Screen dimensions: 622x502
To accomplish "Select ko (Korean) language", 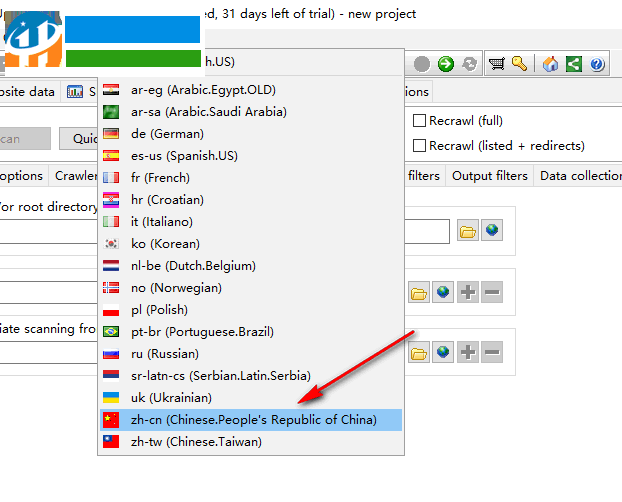I will tap(251, 244).
